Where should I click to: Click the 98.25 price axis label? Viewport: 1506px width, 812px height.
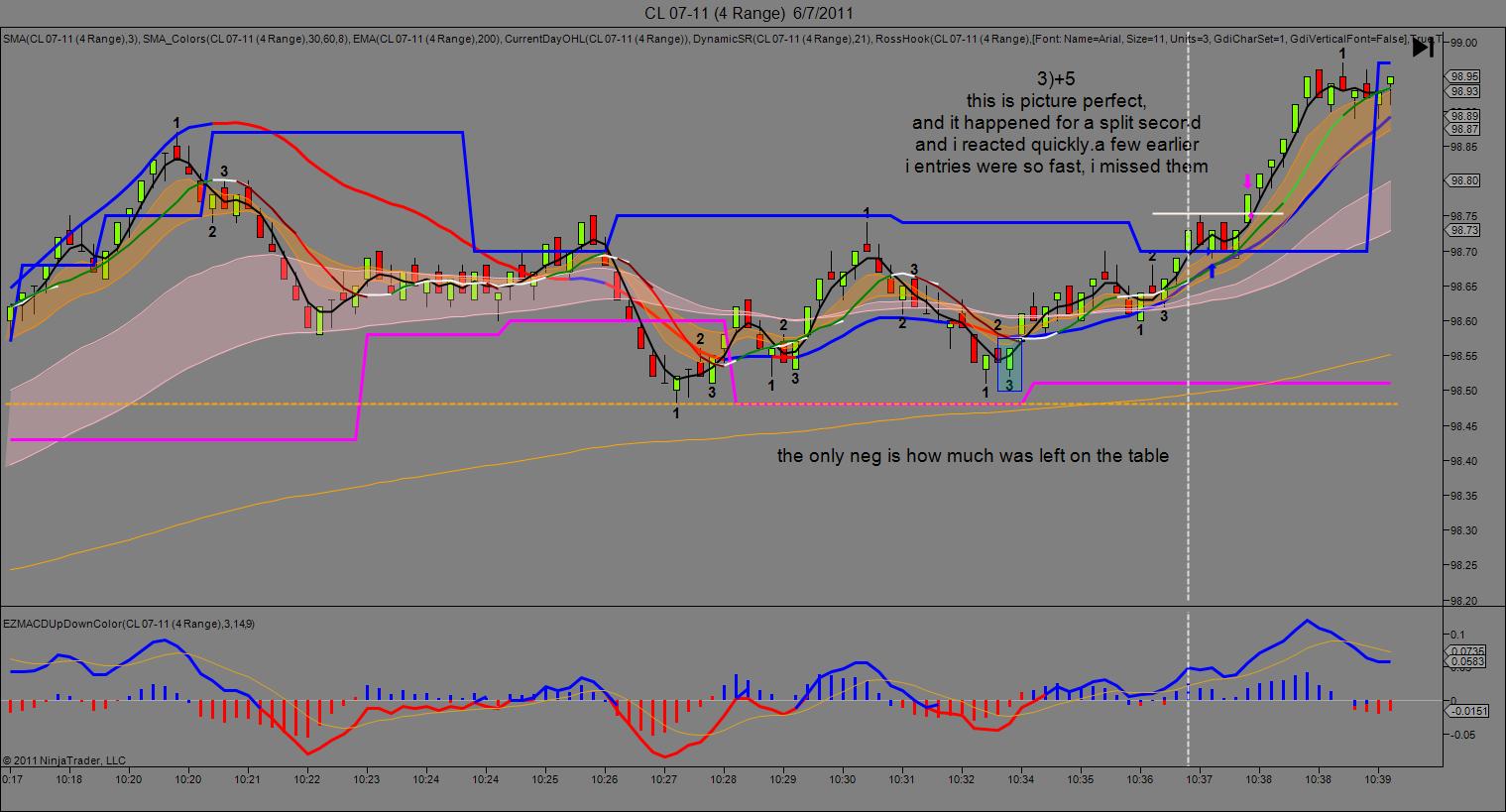(x=1464, y=565)
